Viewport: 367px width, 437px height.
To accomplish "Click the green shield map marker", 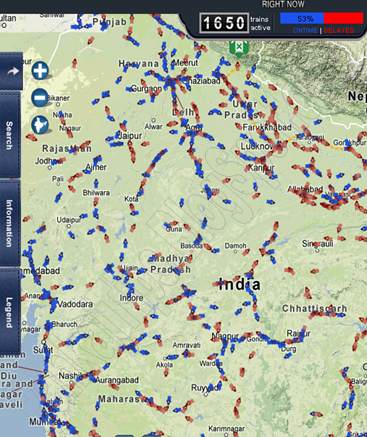I will point(239,48).
